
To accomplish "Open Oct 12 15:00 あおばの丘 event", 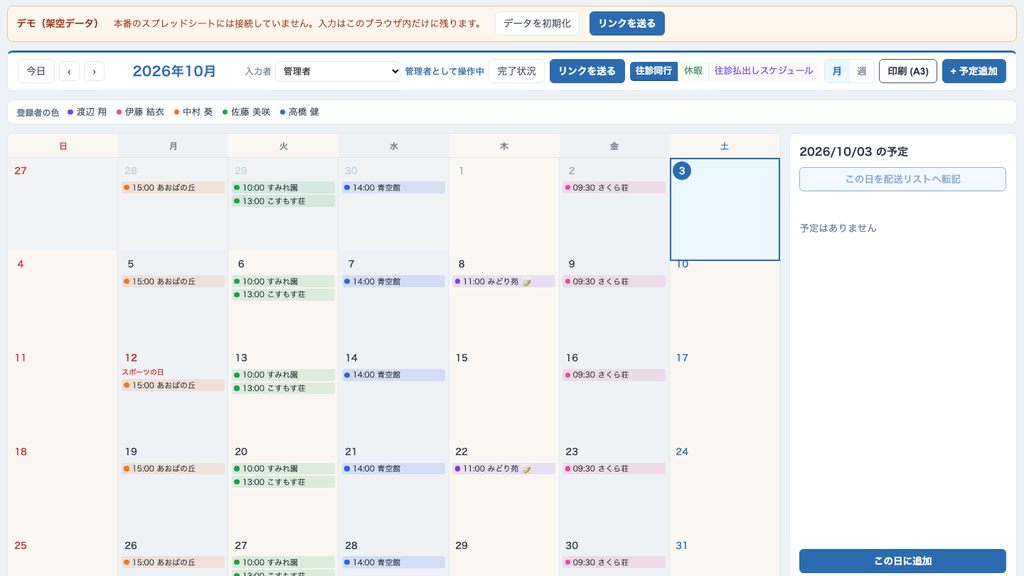I will pyautogui.click(x=173, y=386).
